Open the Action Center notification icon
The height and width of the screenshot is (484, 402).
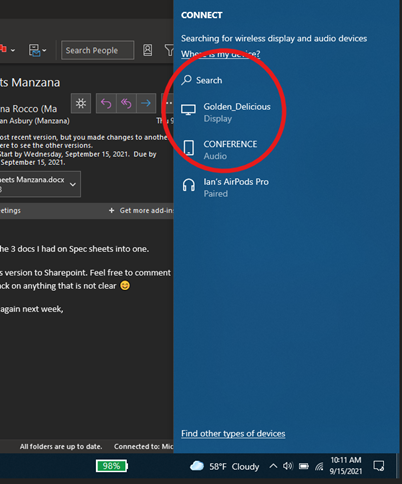tap(379, 466)
